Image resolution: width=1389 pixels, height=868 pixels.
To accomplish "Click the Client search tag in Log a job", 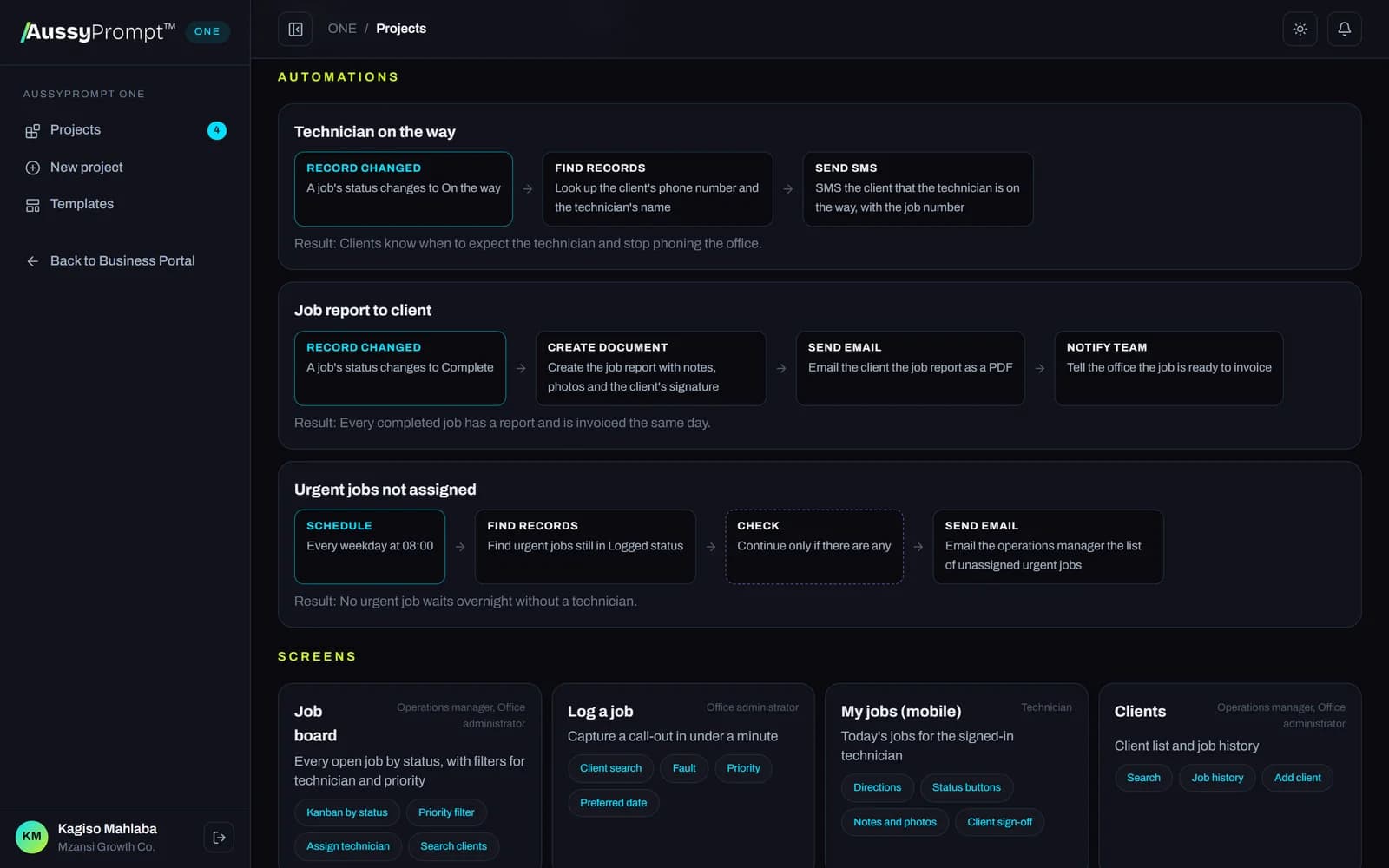I will [x=611, y=768].
